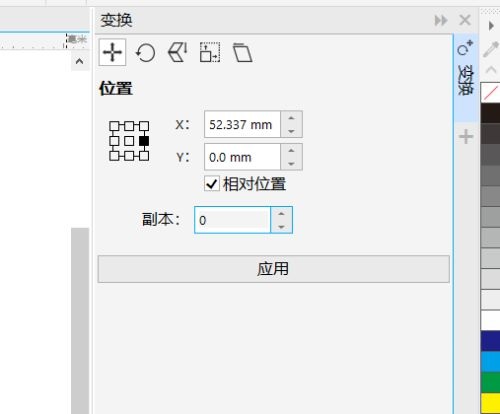Select middle-right anchor point
Screen dimensions: 500x414
pyautogui.click(x=144, y=141)
